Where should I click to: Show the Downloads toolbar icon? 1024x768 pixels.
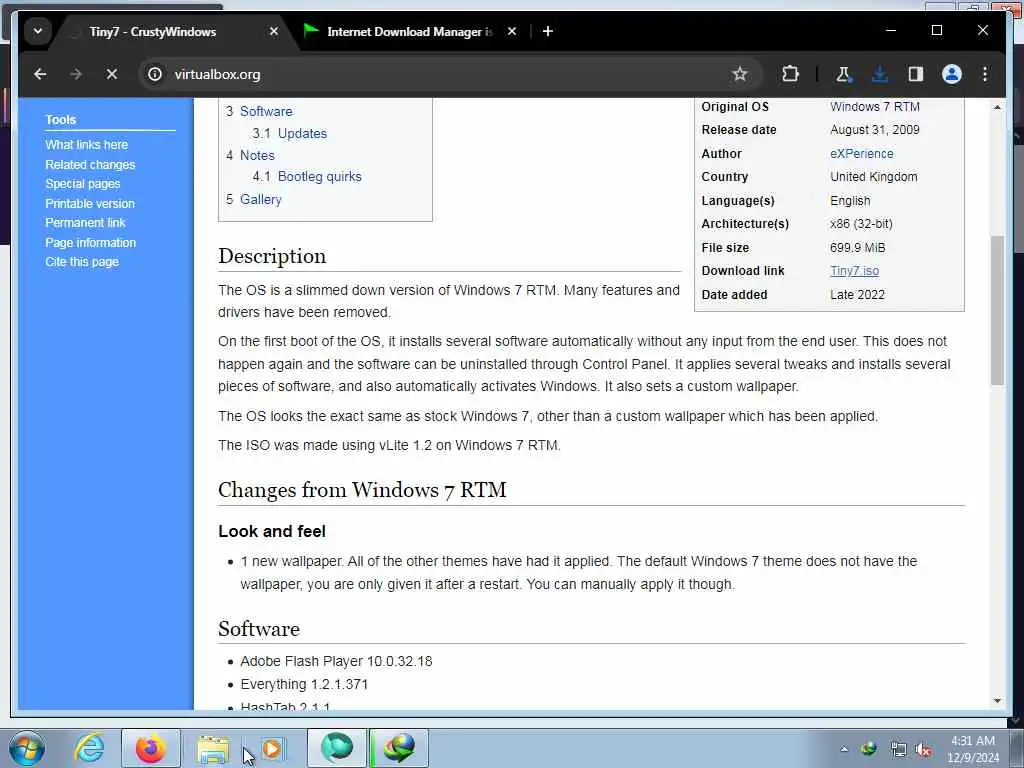[x=880, y=74]
